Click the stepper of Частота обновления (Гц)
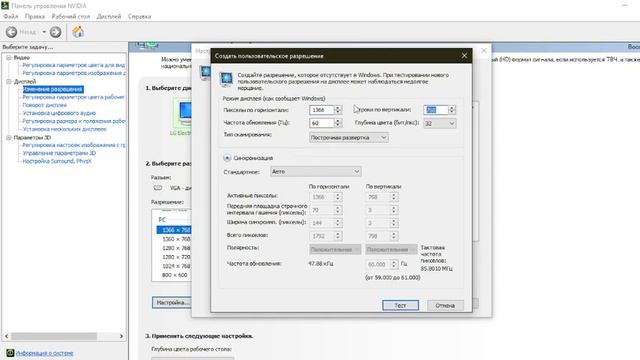The height and width of the screenshot is (360, 640). click(338, 123)
